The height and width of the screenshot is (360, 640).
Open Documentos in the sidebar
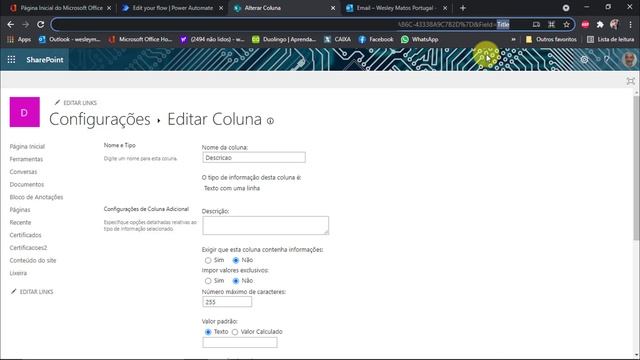(x=27, y=184)
